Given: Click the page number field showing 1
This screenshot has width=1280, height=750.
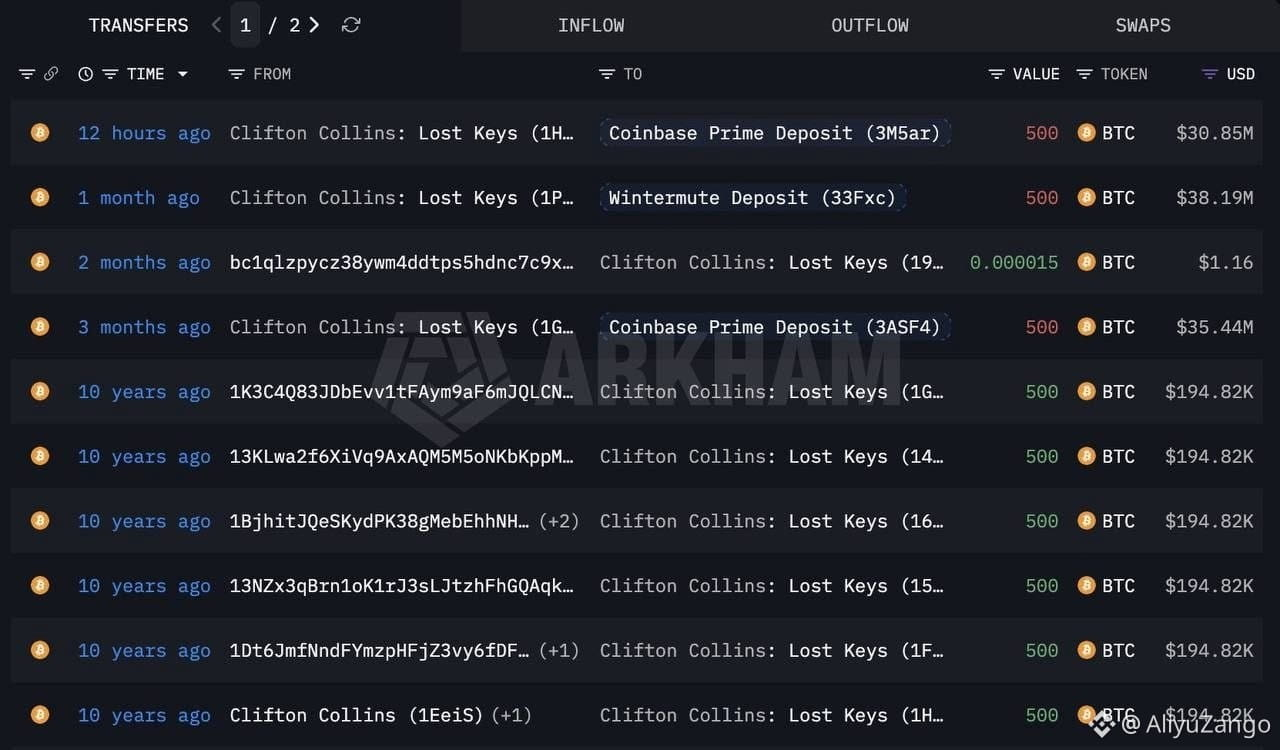Looking at the screenshot, I should point(245,25).
